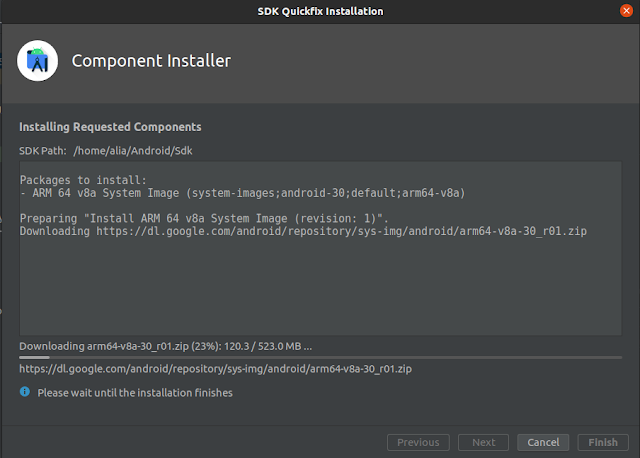Close the SDK Quickfix Installation dialog
640x458 pixels.
click(x=626, y=11)
